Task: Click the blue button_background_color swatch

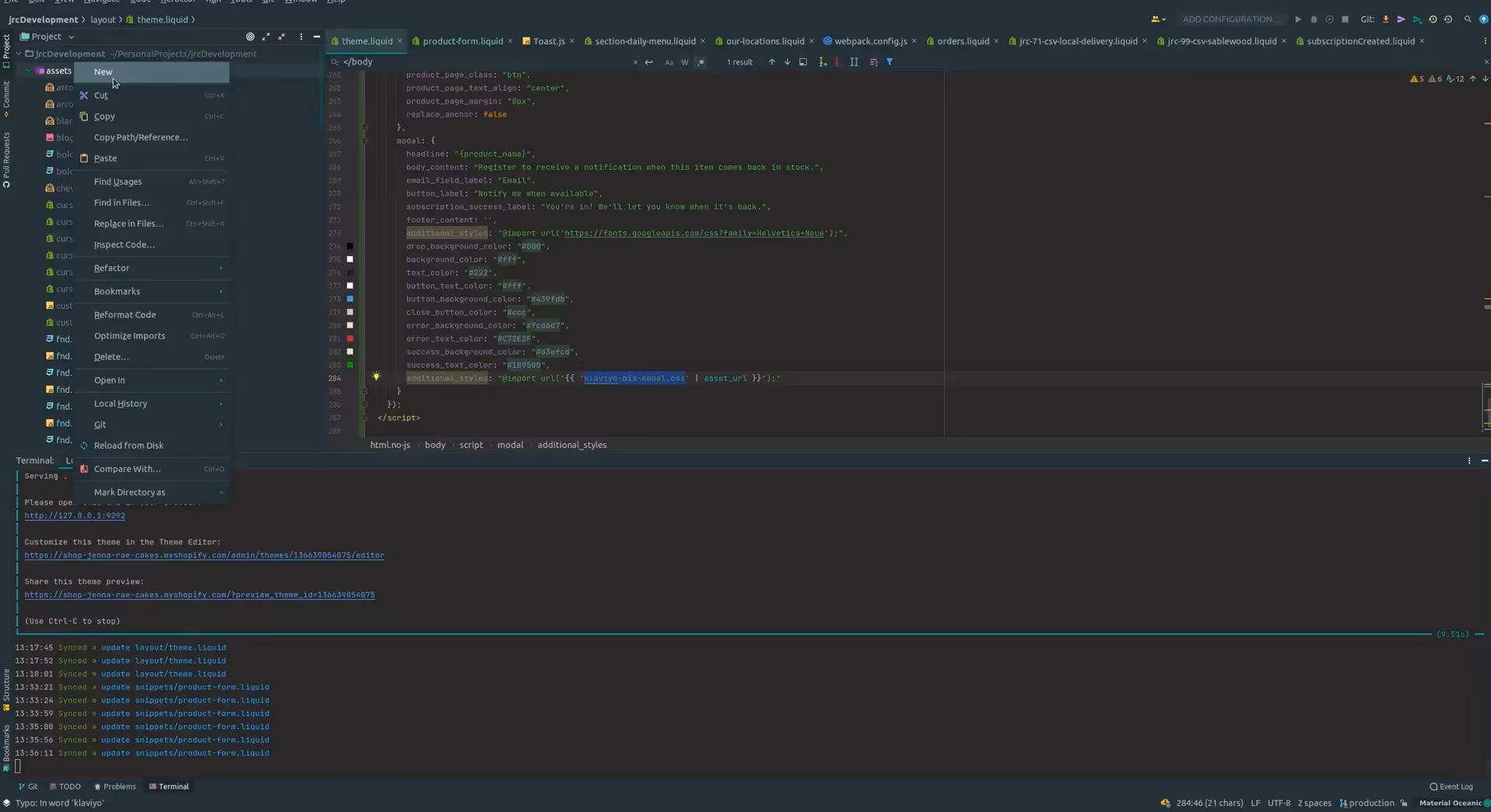Action: (x=350, y=299)
